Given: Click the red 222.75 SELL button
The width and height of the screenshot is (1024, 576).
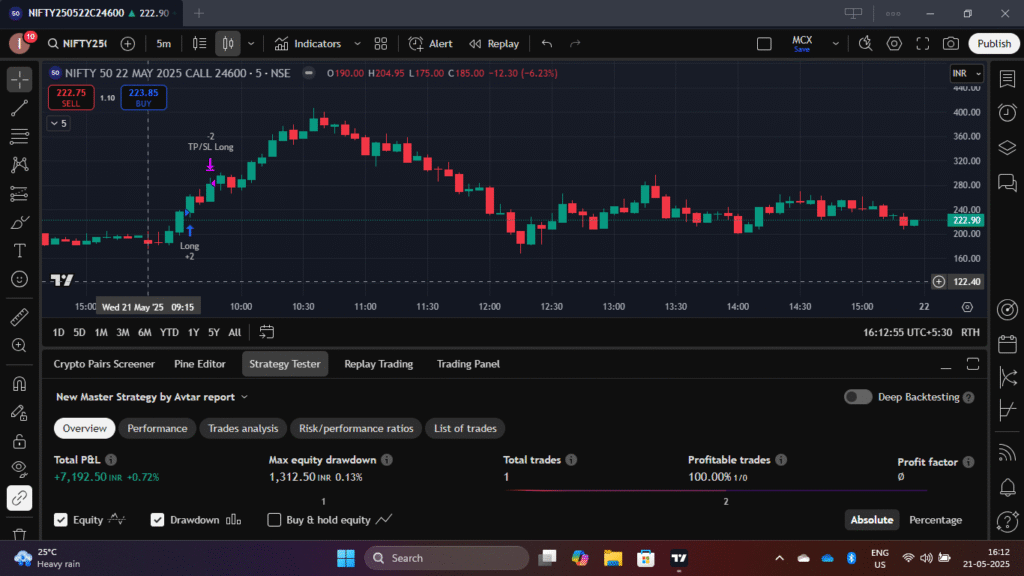Looking at the screenshot, I should 71,97.
